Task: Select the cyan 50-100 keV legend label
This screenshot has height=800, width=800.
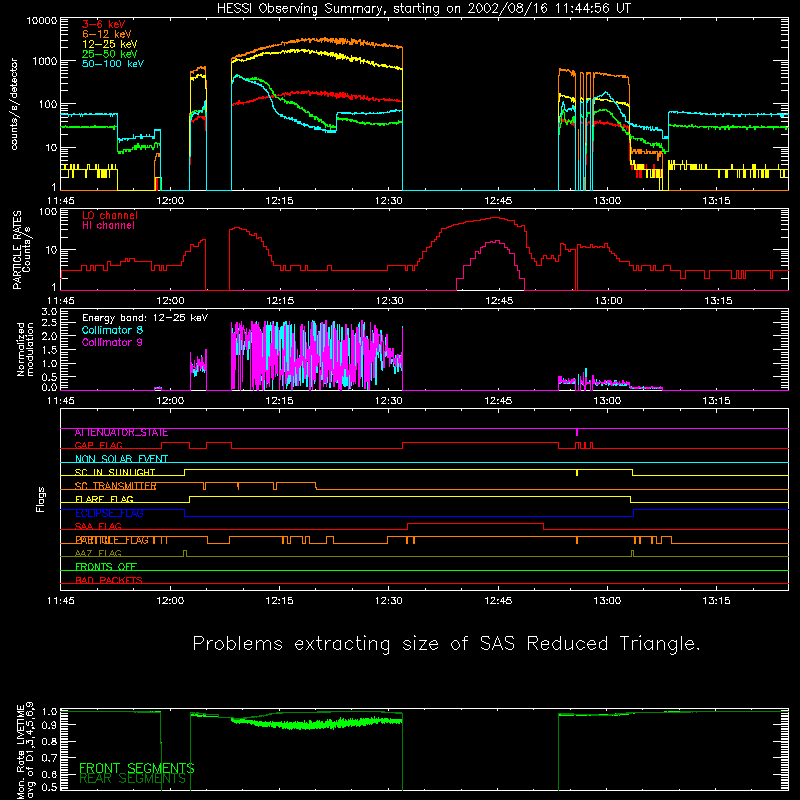Action: [x=113, y=64]
